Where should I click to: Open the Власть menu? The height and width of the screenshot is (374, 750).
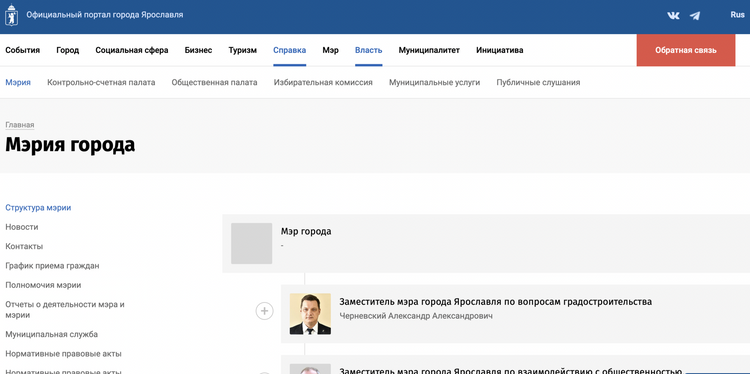click(x=368, y=50)
